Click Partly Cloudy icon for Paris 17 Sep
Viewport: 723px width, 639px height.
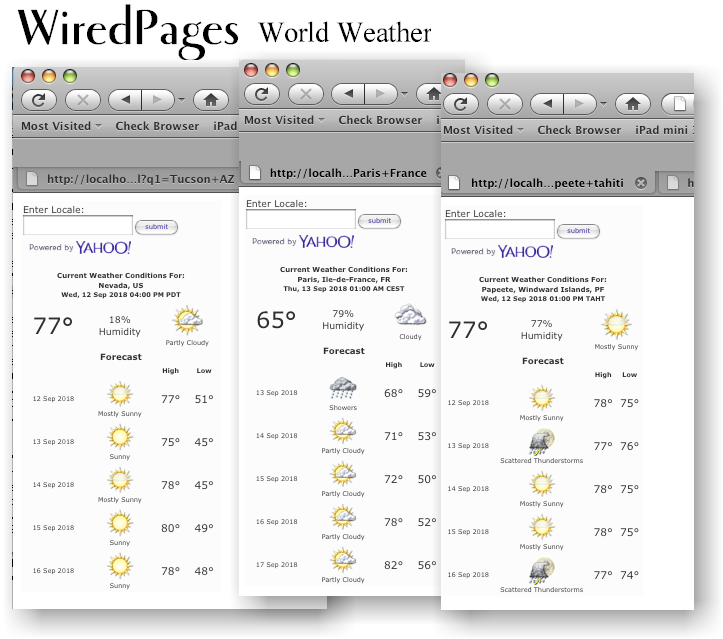(343, 560)
